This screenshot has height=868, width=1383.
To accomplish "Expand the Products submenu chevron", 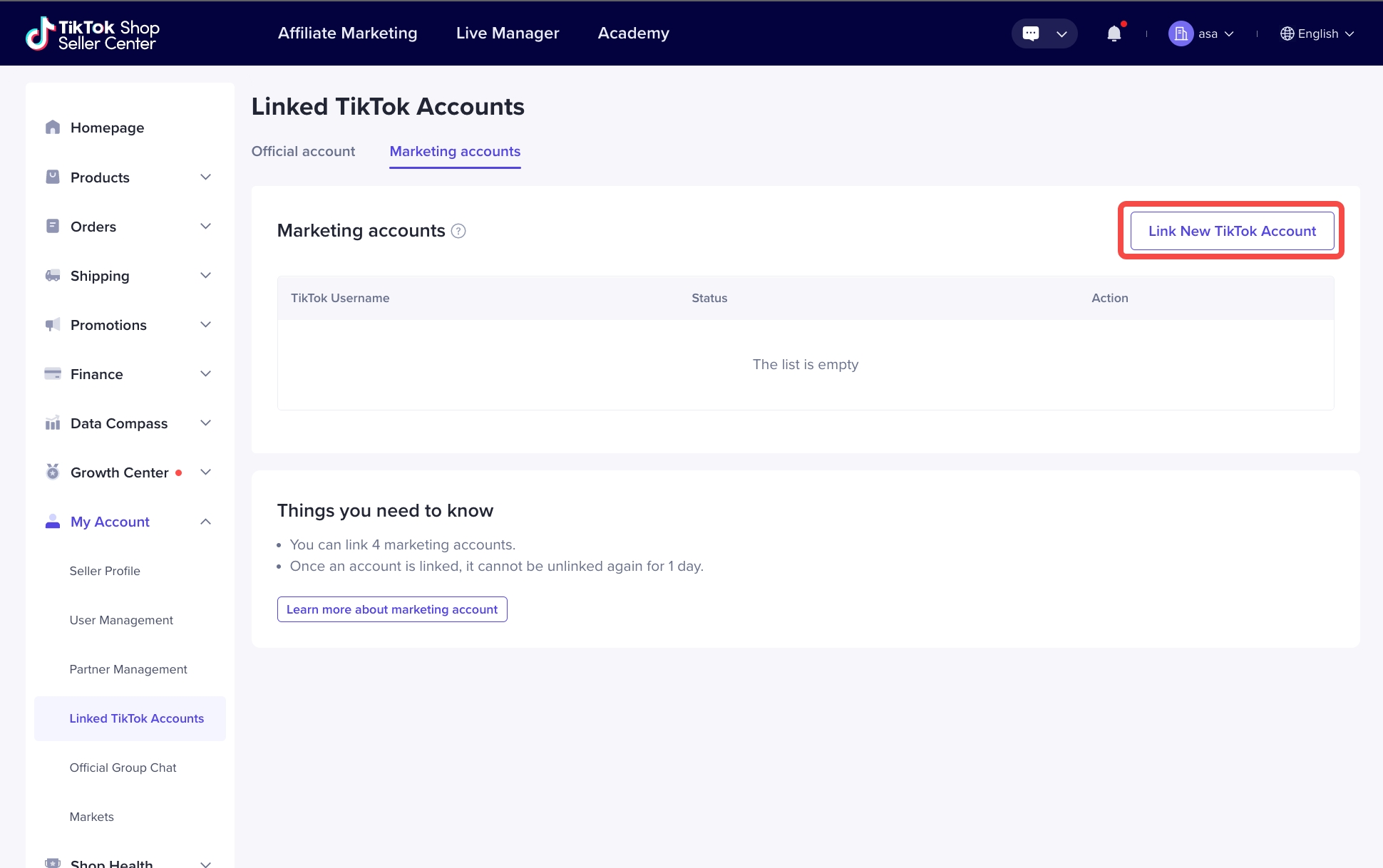I will click(206, 177).
